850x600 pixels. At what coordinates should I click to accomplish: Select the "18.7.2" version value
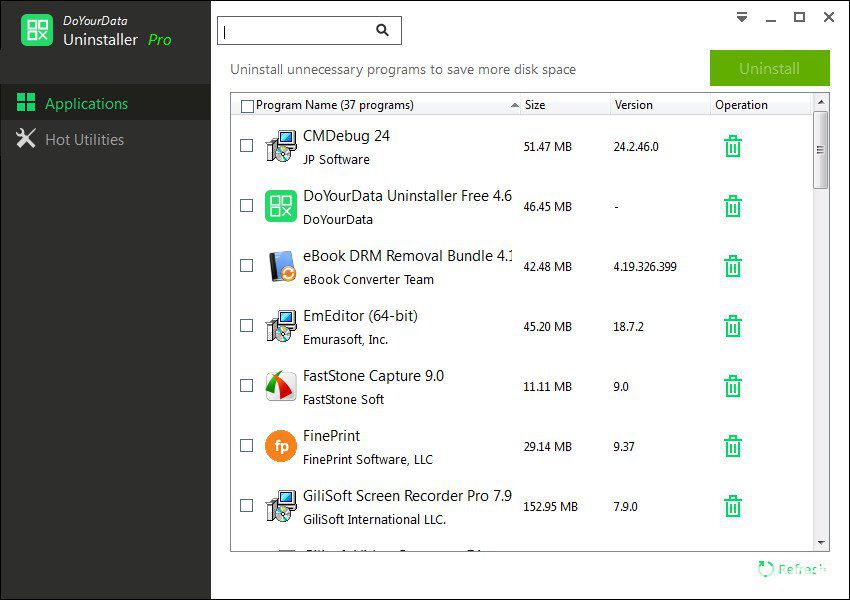point(628,327)
